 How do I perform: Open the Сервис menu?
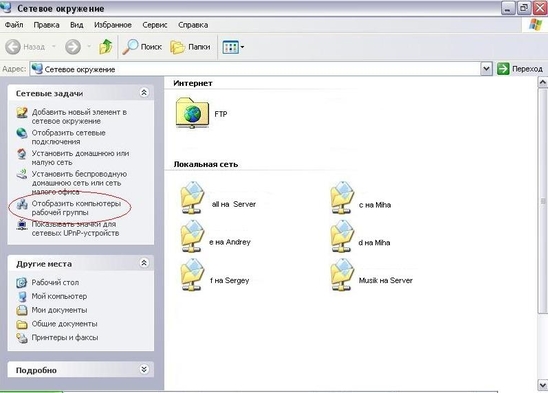(x=155, y=25)
